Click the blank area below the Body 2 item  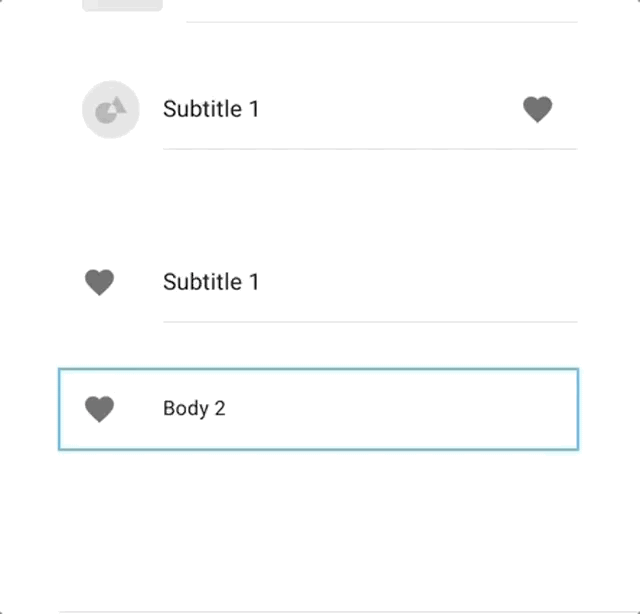click(x=318, y=531)
